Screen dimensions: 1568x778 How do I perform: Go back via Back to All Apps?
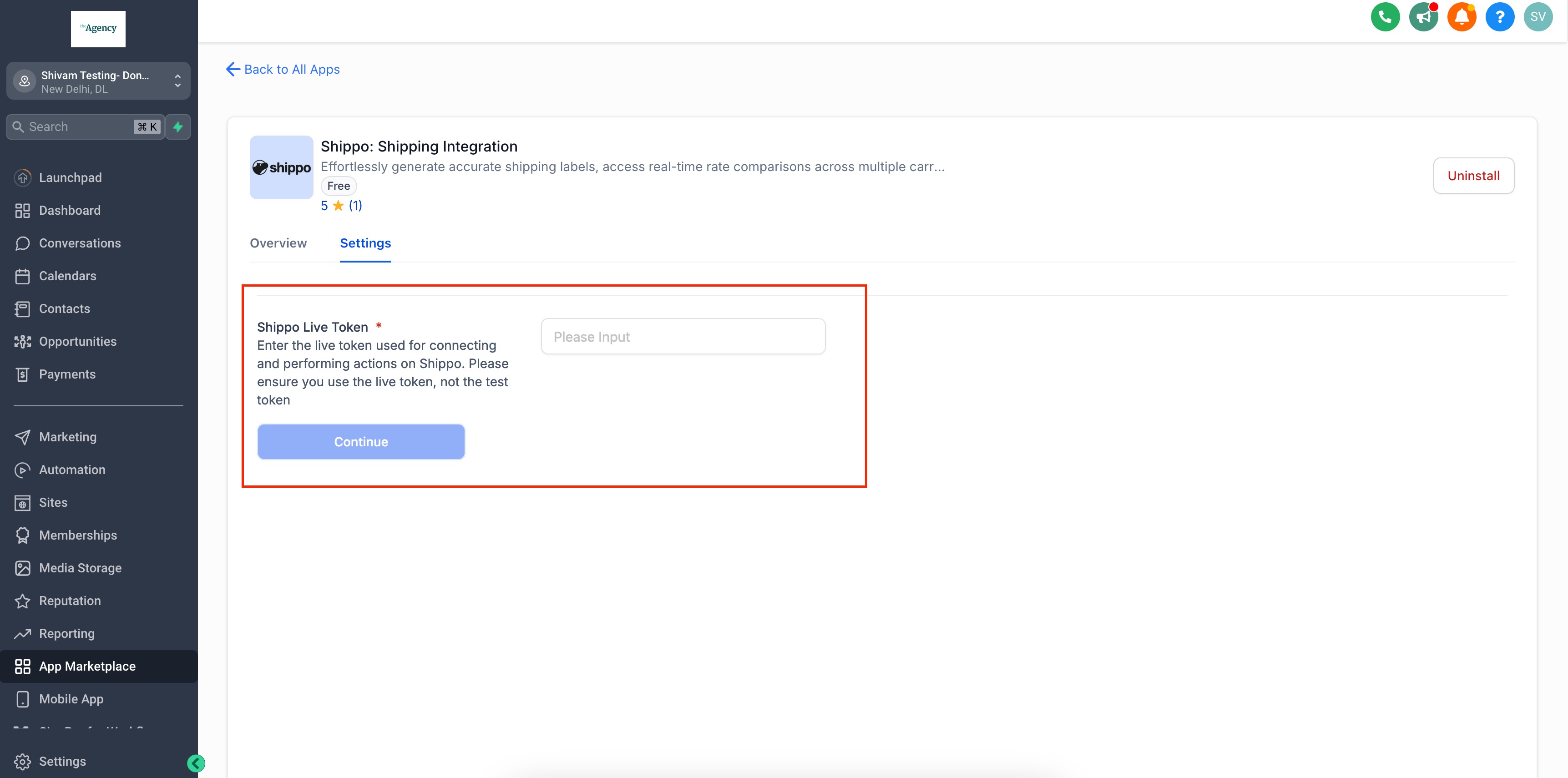[x=283, y=70]
